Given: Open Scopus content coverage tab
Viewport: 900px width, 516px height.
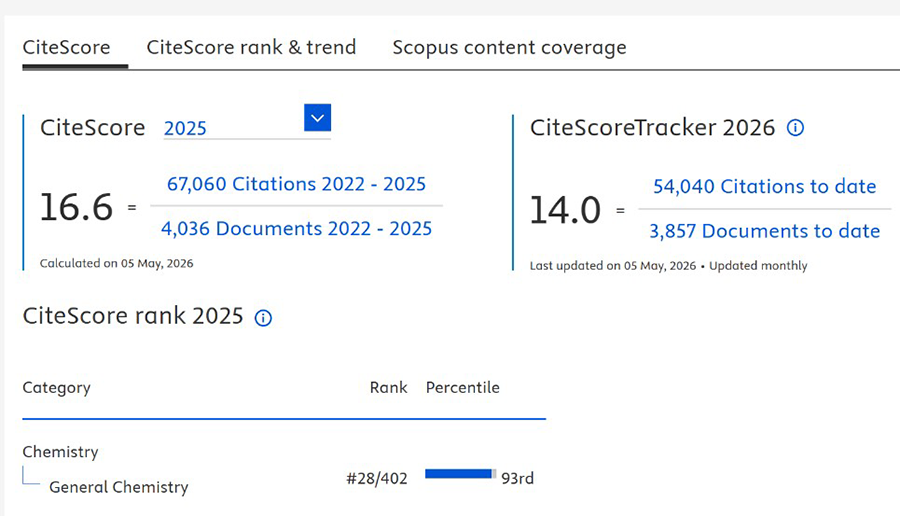Looking at the screenshot, I should pyautogui.click(x=509, y=48).
